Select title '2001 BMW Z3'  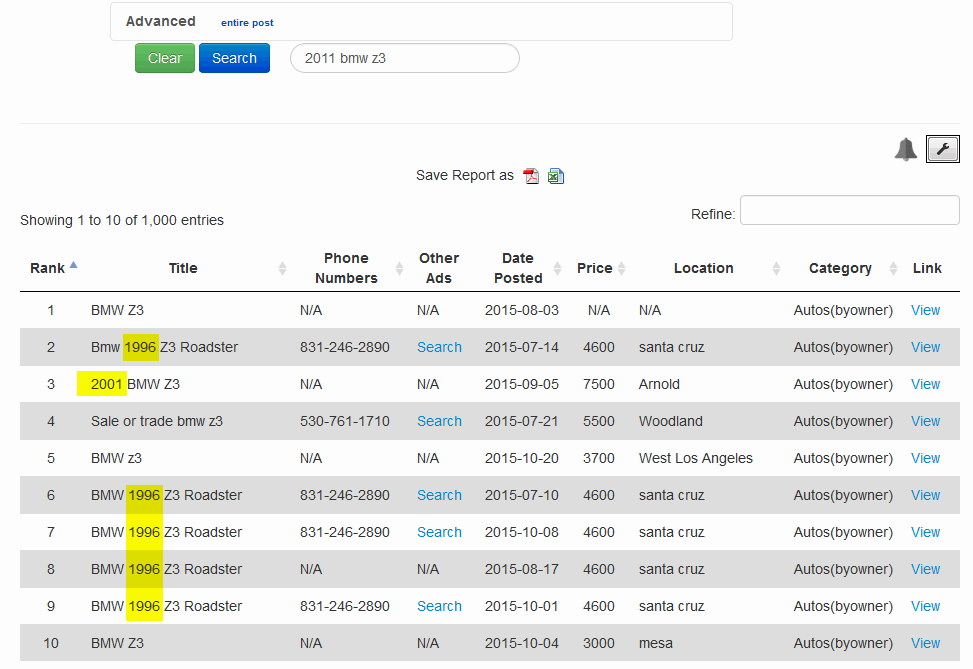pos(135,385)
